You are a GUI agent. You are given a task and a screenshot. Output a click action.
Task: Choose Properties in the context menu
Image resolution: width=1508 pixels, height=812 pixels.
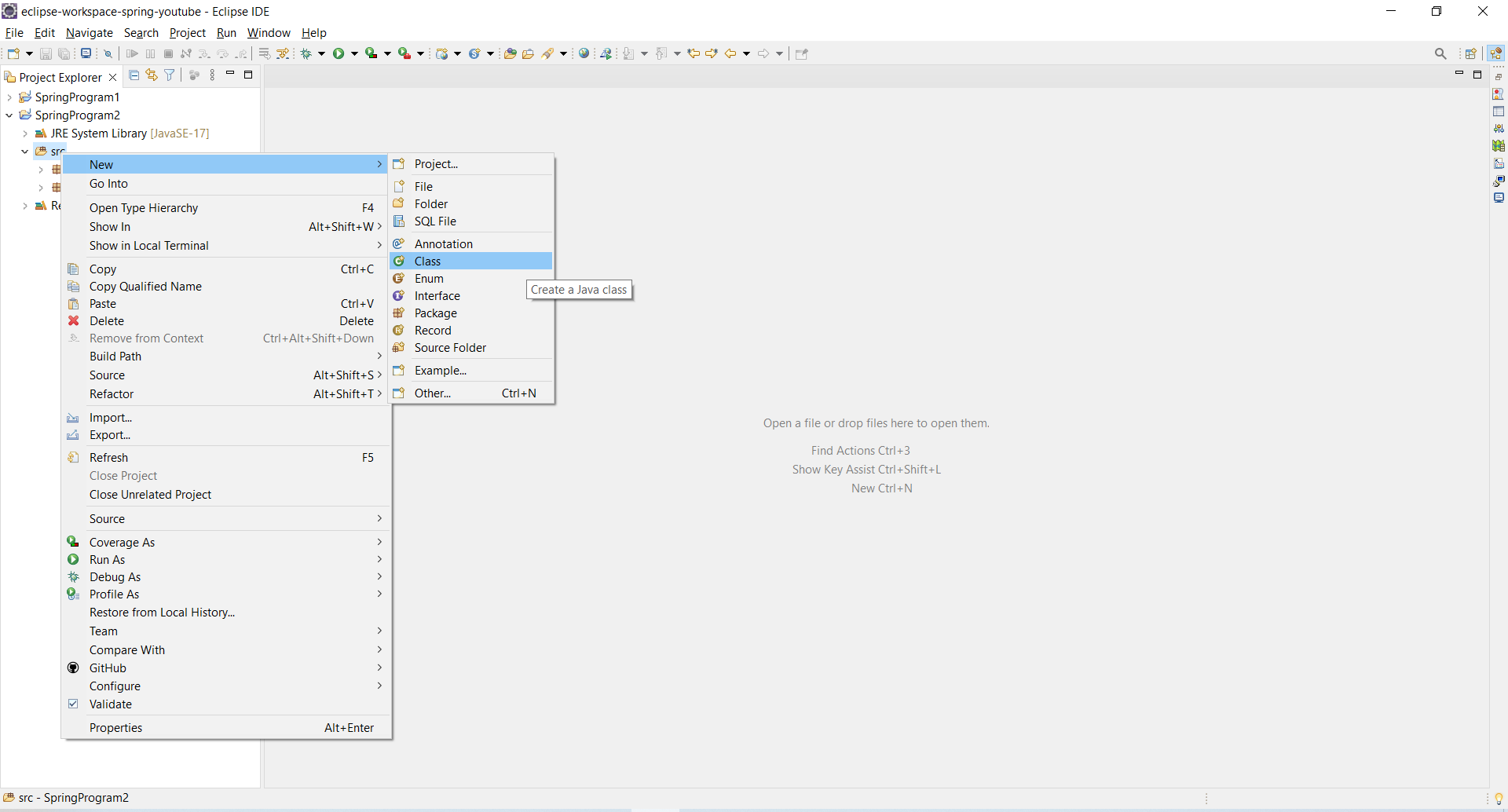[226, 727]
